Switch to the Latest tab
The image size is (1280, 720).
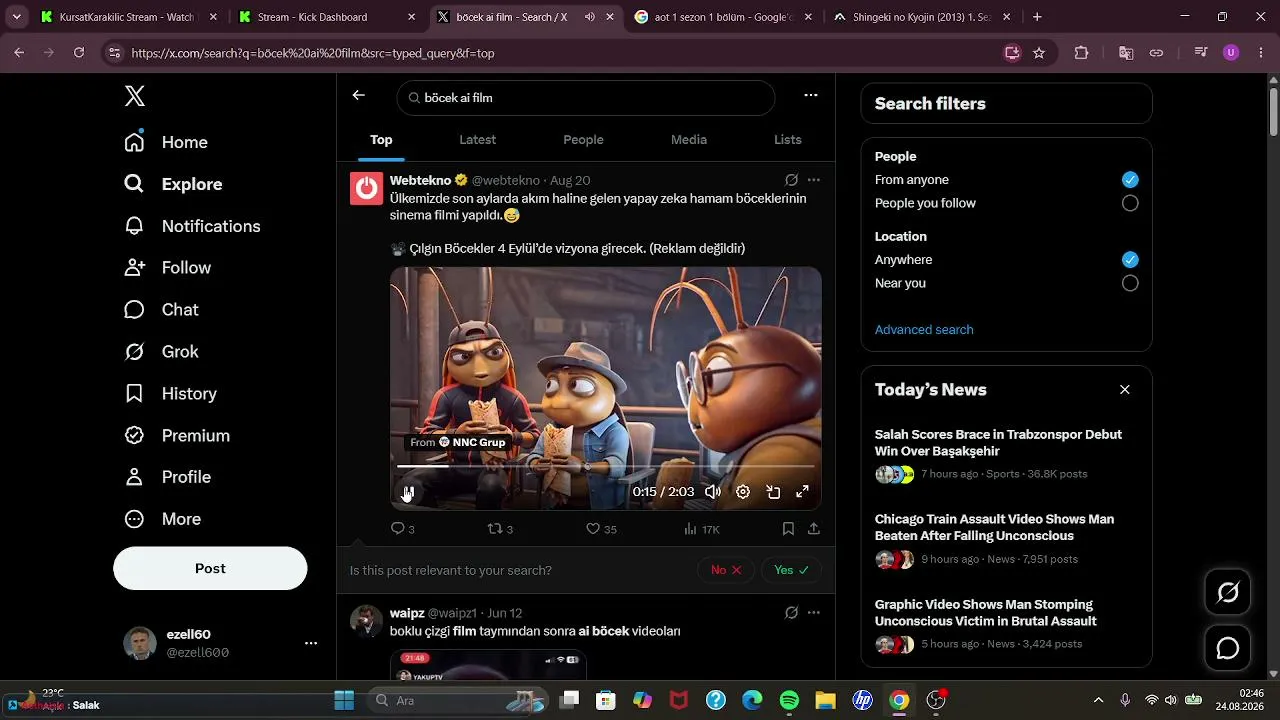477,140
